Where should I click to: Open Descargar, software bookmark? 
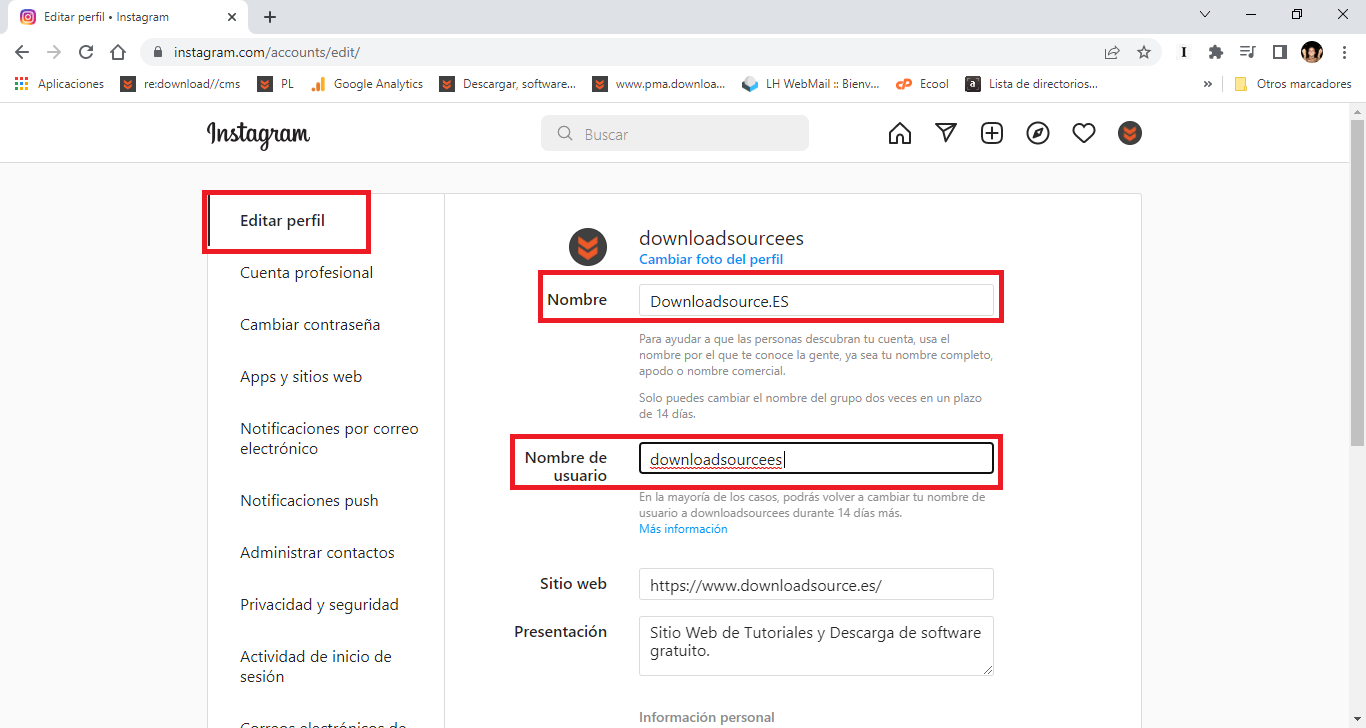click(508, 84)
